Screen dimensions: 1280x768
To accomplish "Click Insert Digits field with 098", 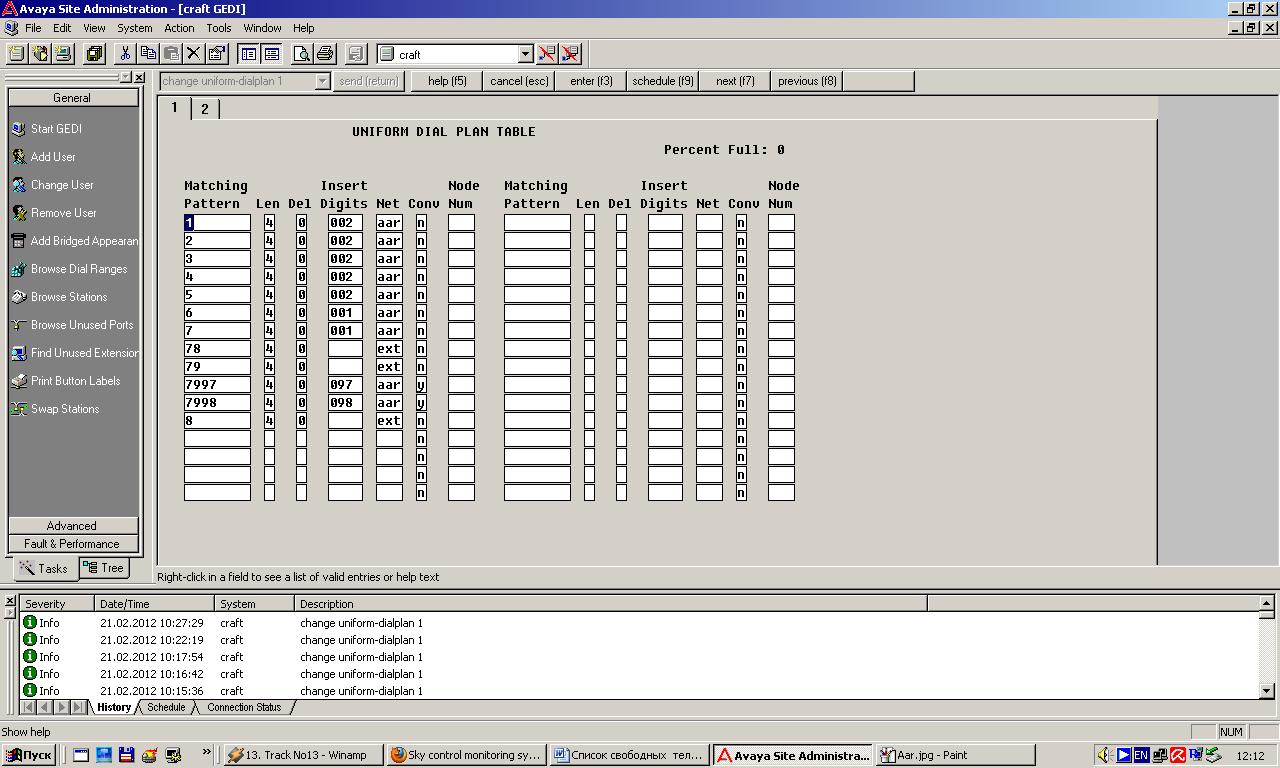I will tap(345, 403).
